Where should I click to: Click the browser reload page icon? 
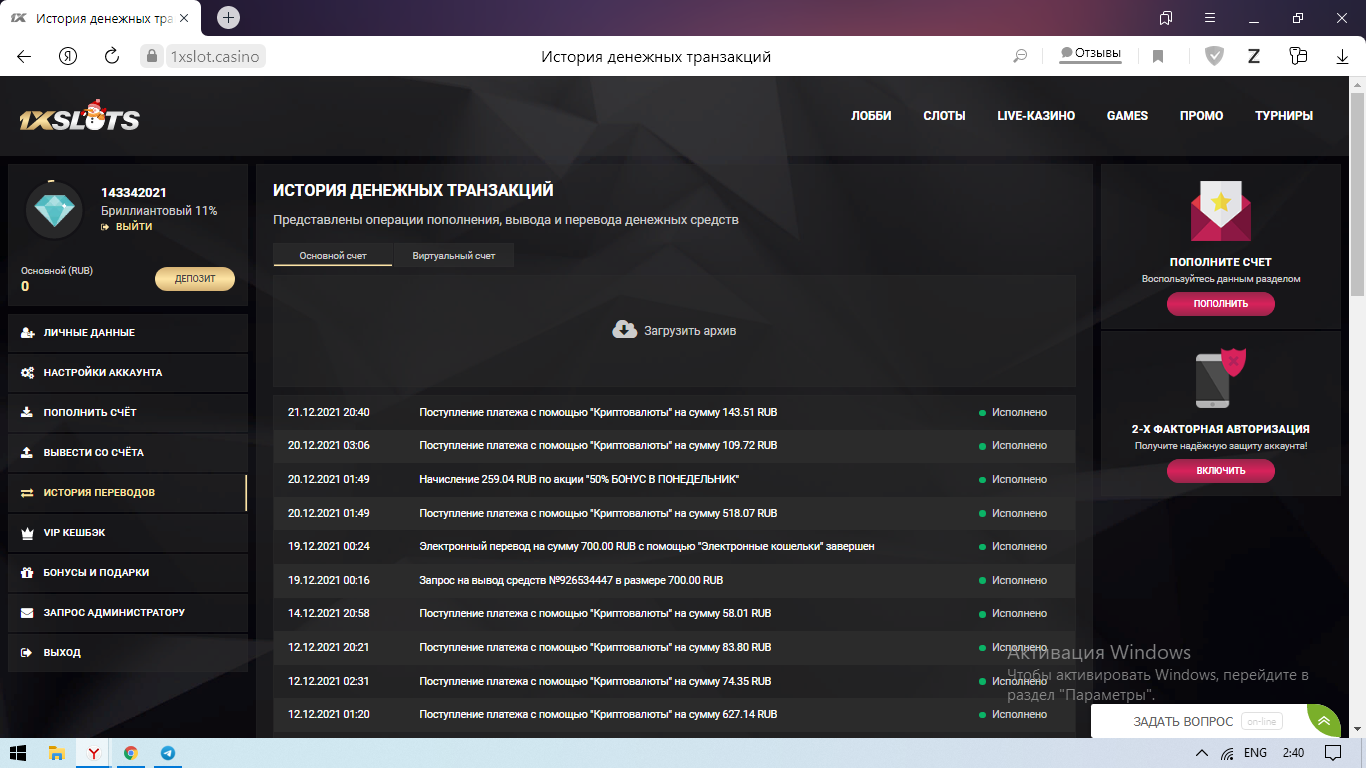pyautogui.click(x=112, y=56)
